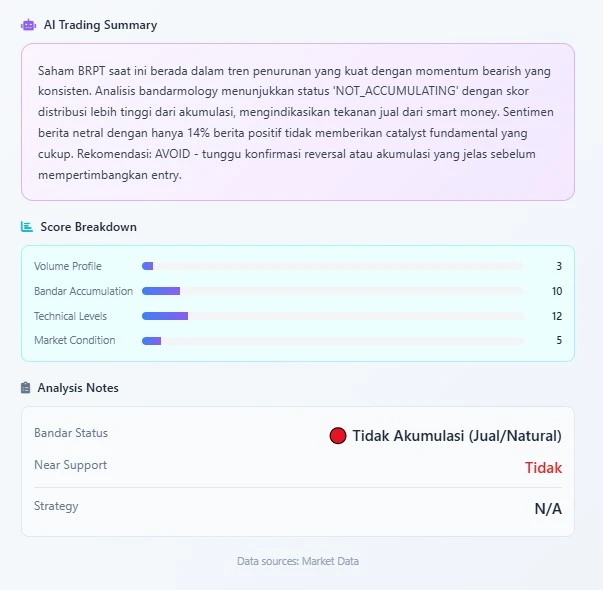Click the Tidak Akumulasi (Jual/Natural) status text
Screen dimensions: 603x590
point(457,436)
